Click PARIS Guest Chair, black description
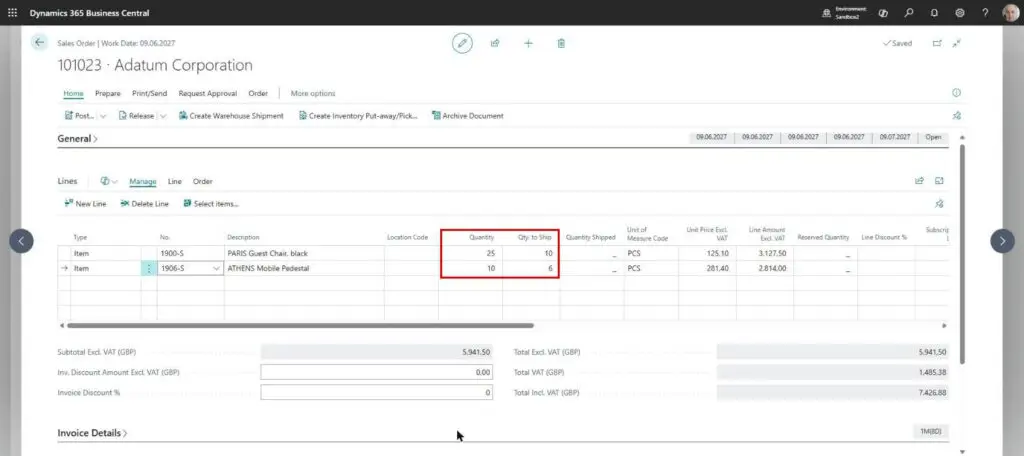The image size is (1024, 456). point(267,253)
